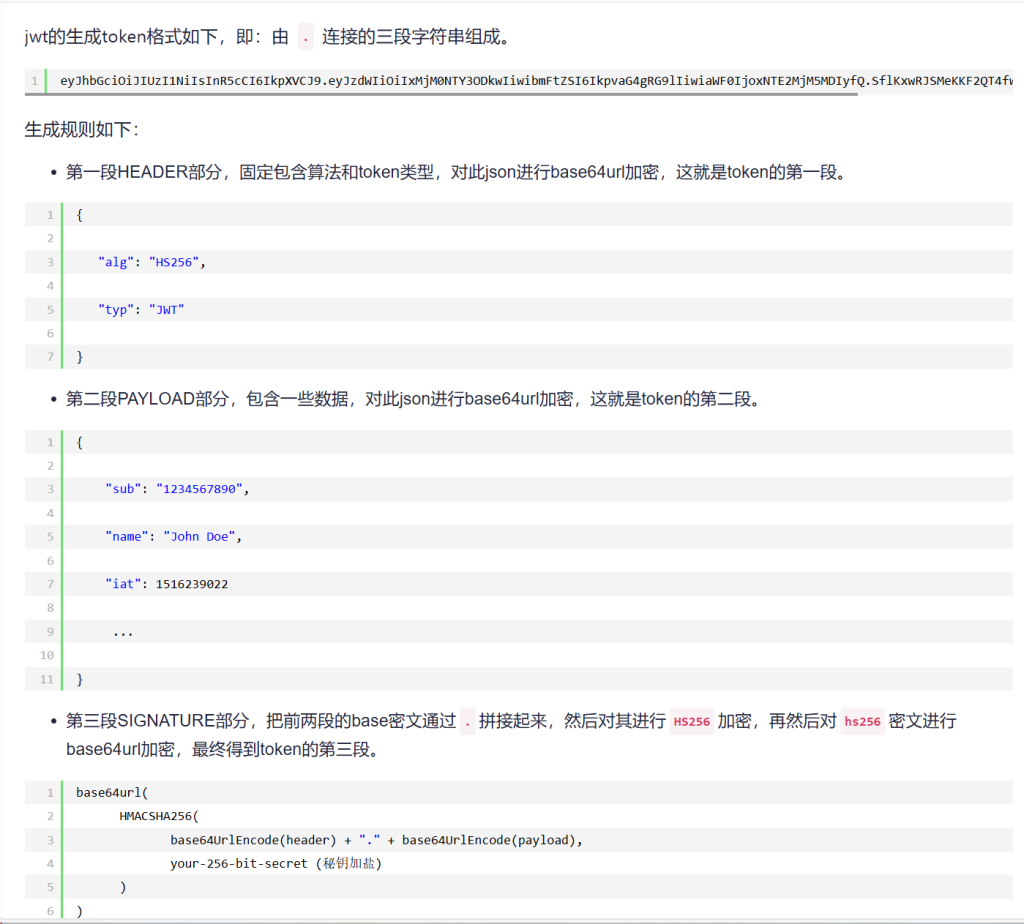Click the "1234567890" value in payload
Viewport: 1024px width, 924px height.
click(x=199, y=489)
